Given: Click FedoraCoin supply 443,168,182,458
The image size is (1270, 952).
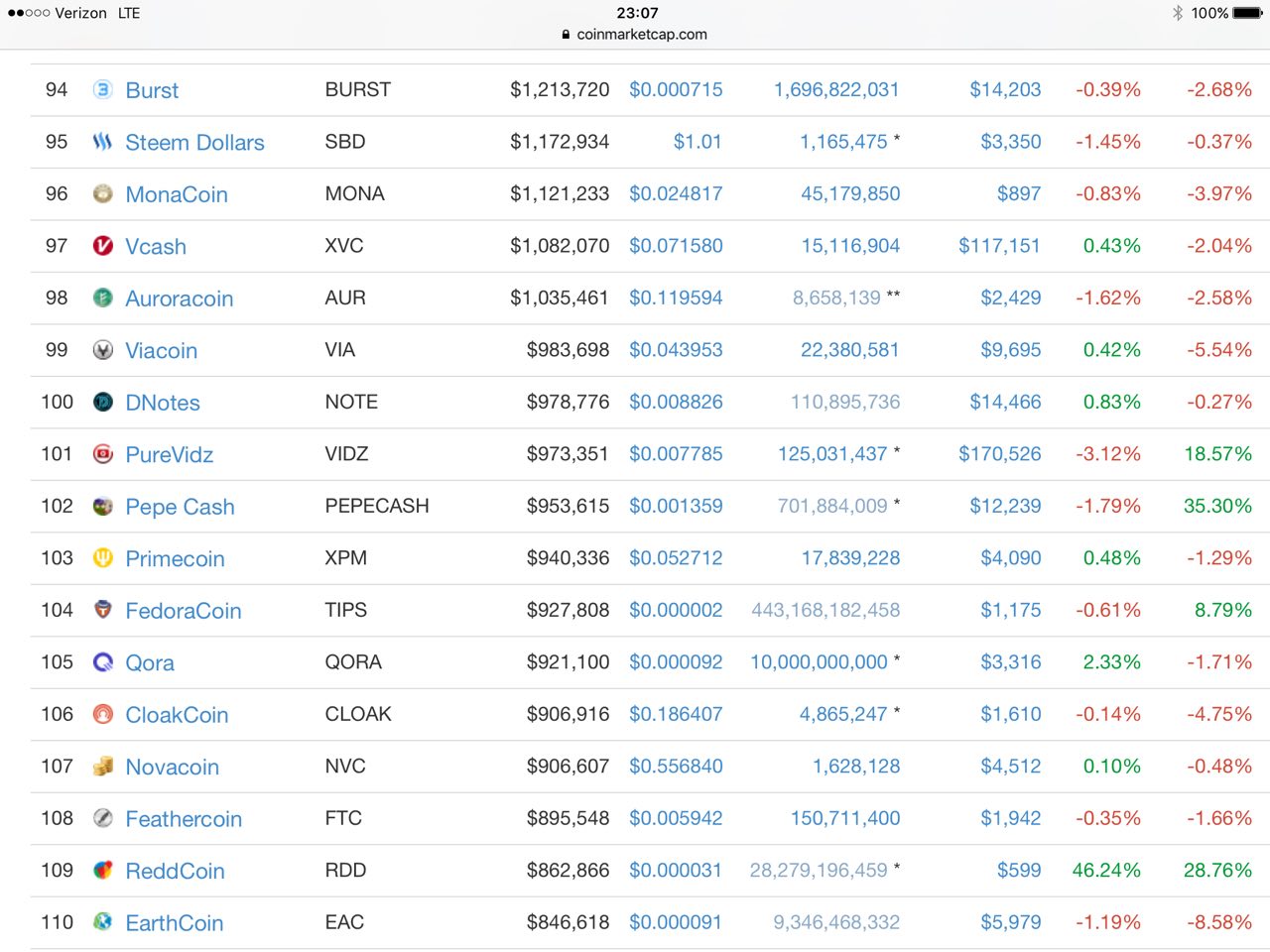Looking at the screenshot, I should coord(825,610).
